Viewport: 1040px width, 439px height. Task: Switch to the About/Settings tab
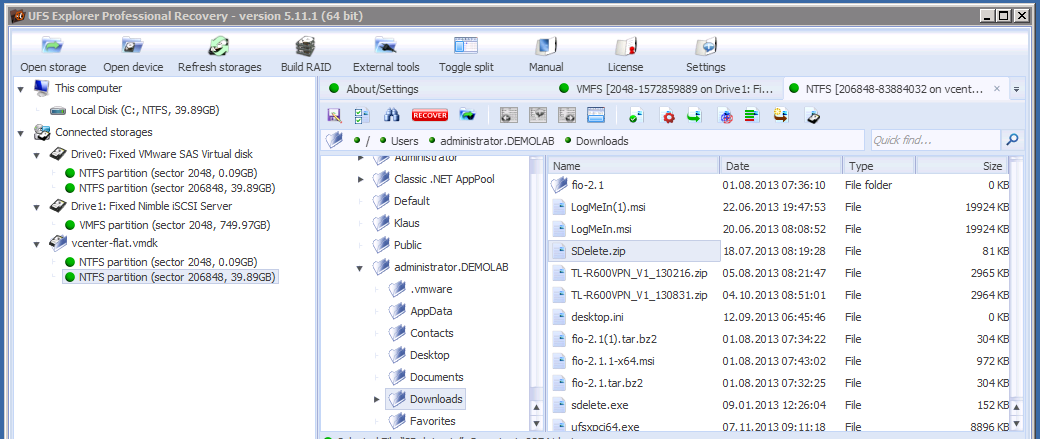pos(382,89)
